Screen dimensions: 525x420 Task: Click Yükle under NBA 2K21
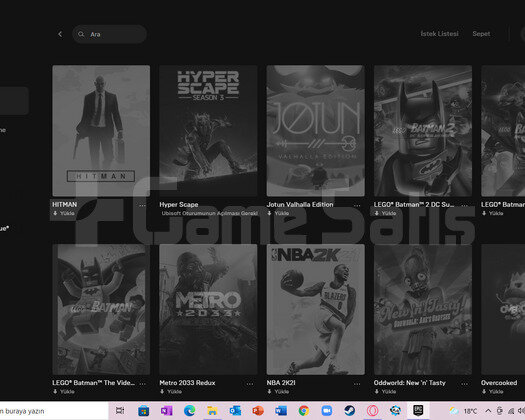pos(278,392)
